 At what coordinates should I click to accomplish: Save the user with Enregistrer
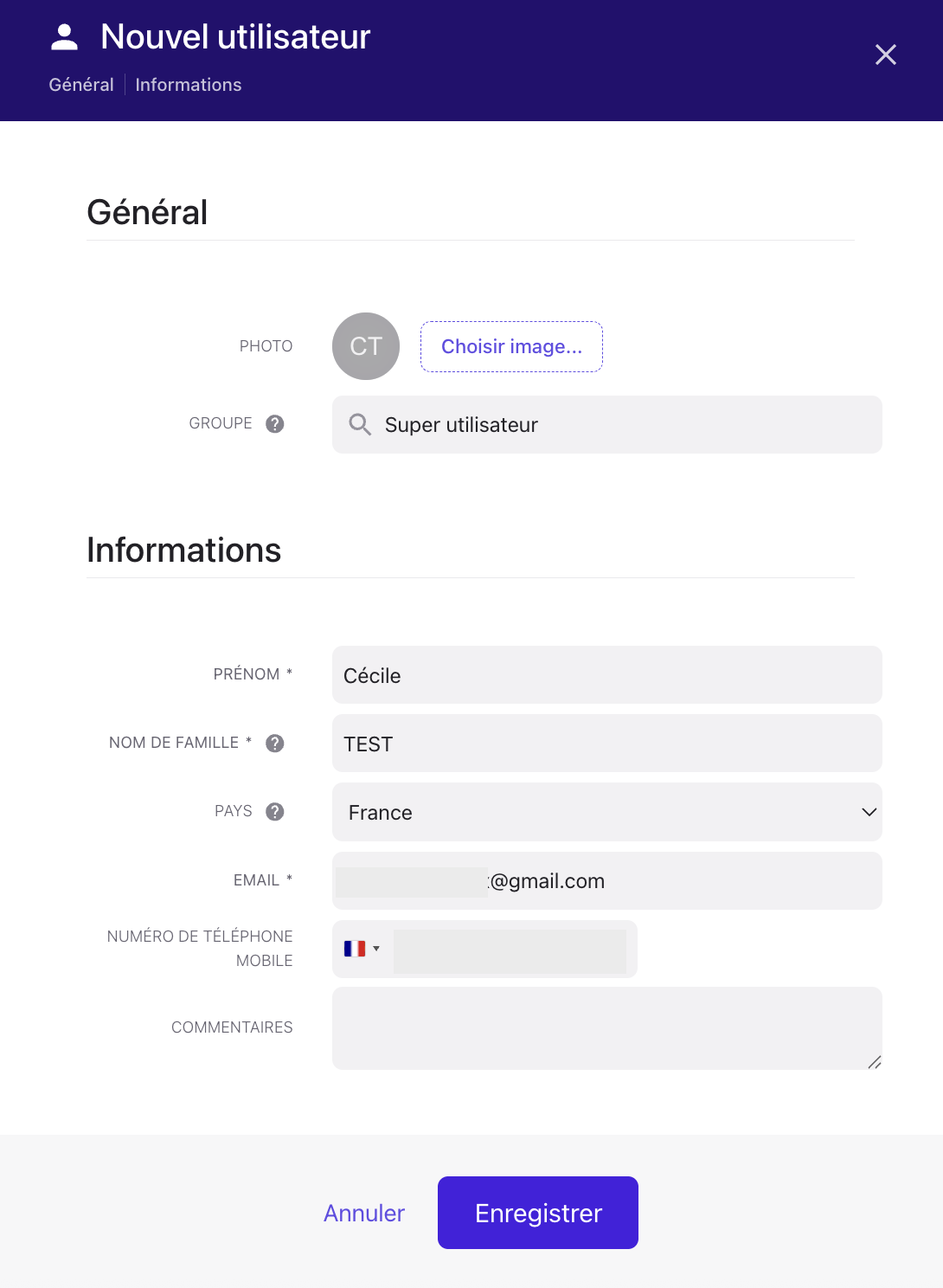pos(538,1213)
